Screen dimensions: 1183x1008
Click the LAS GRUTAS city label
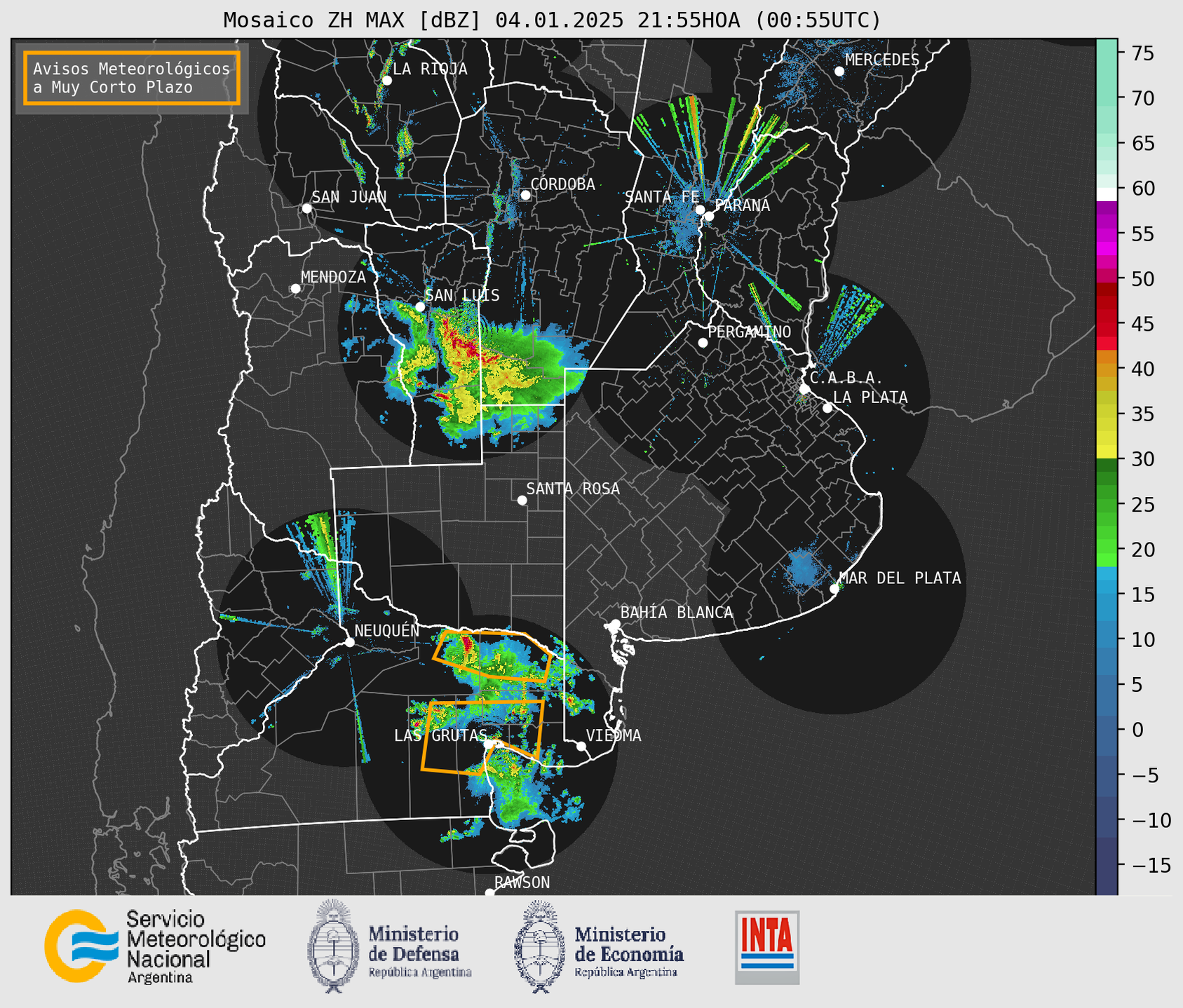pyautogui.click(x=440, y=735)
